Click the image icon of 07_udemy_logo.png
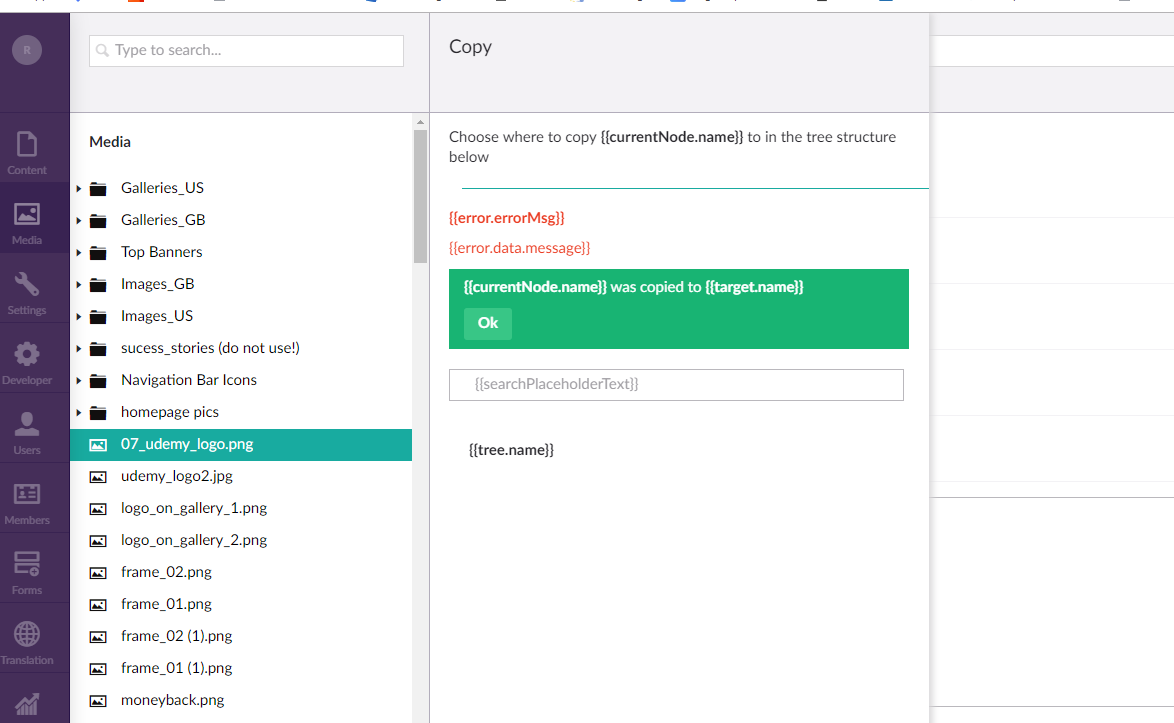Screen dimensions: 1174x723 pos(98,445)
